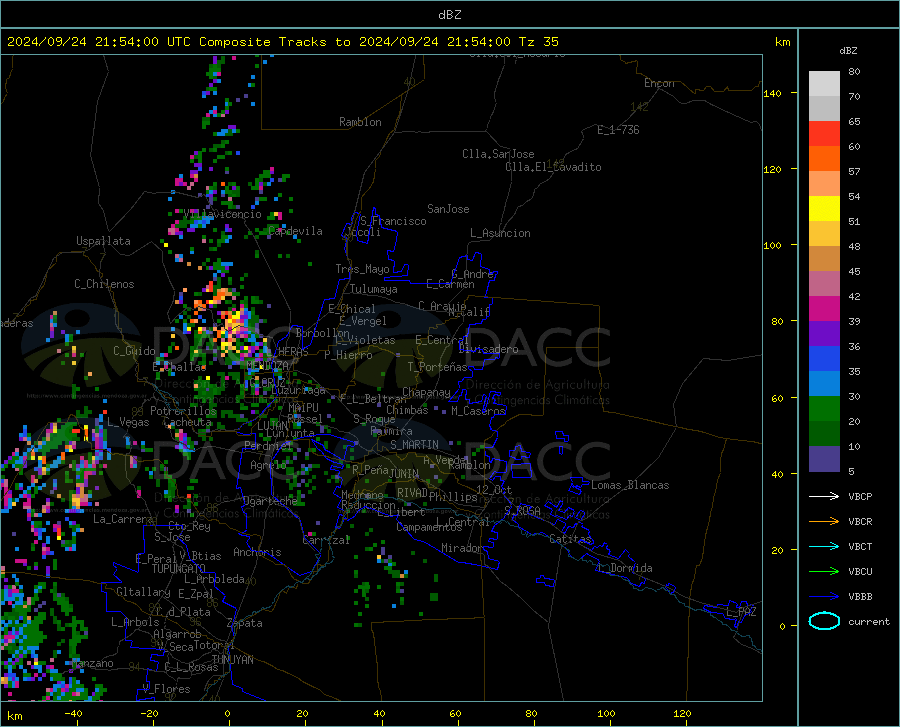Click the Divisadero place label
Image resolution: width=900 pixels, height=727 pixels.
[x=488, y=349]
